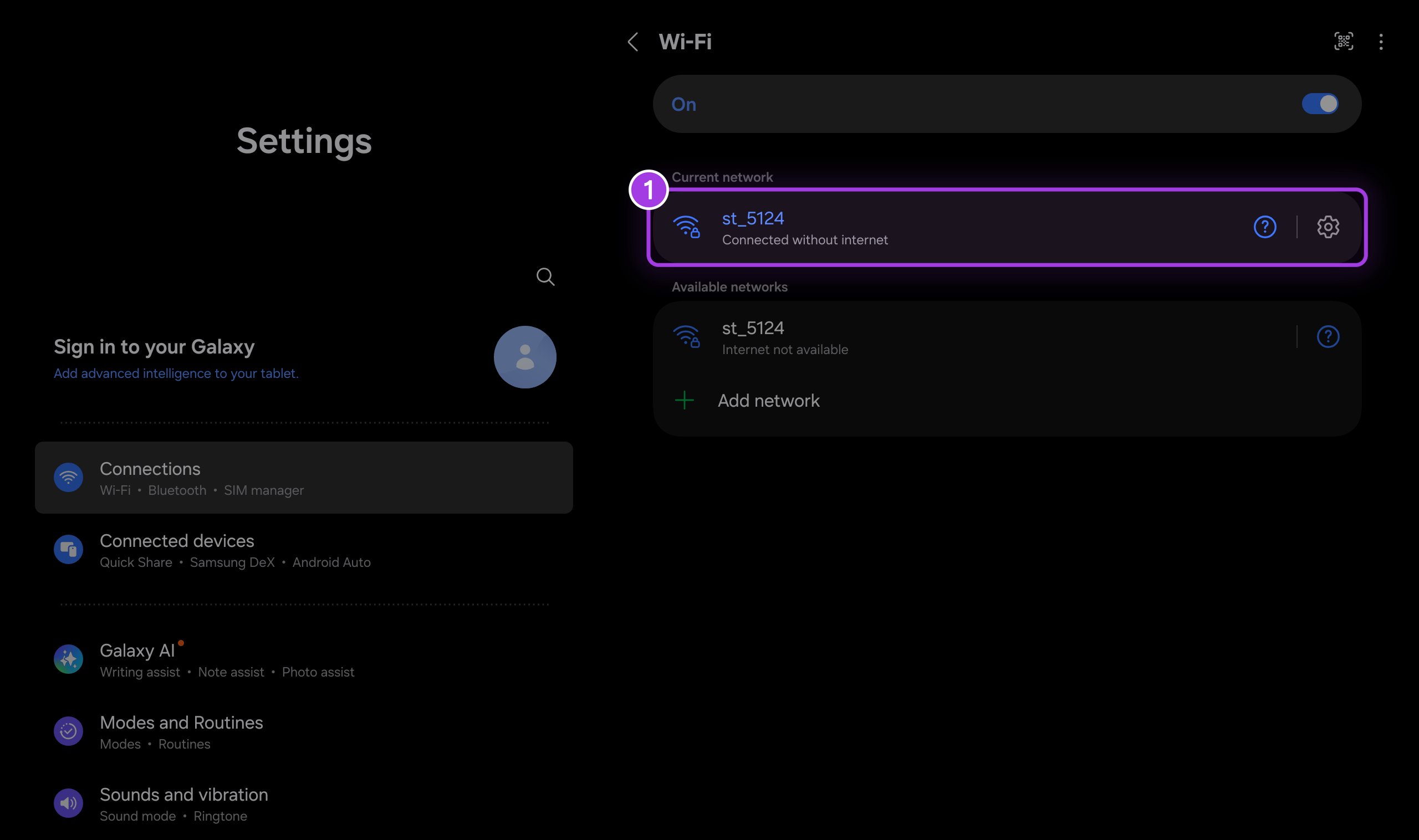
Task: Click the Galaxy AI sparkle icon
Action: [68, 659]
